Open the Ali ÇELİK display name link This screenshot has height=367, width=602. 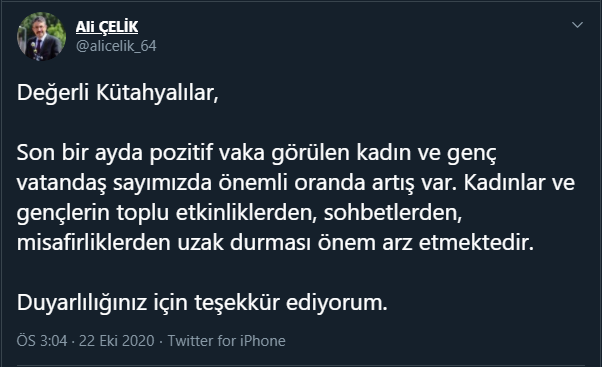pyautogui.click(x=107, y=27)
